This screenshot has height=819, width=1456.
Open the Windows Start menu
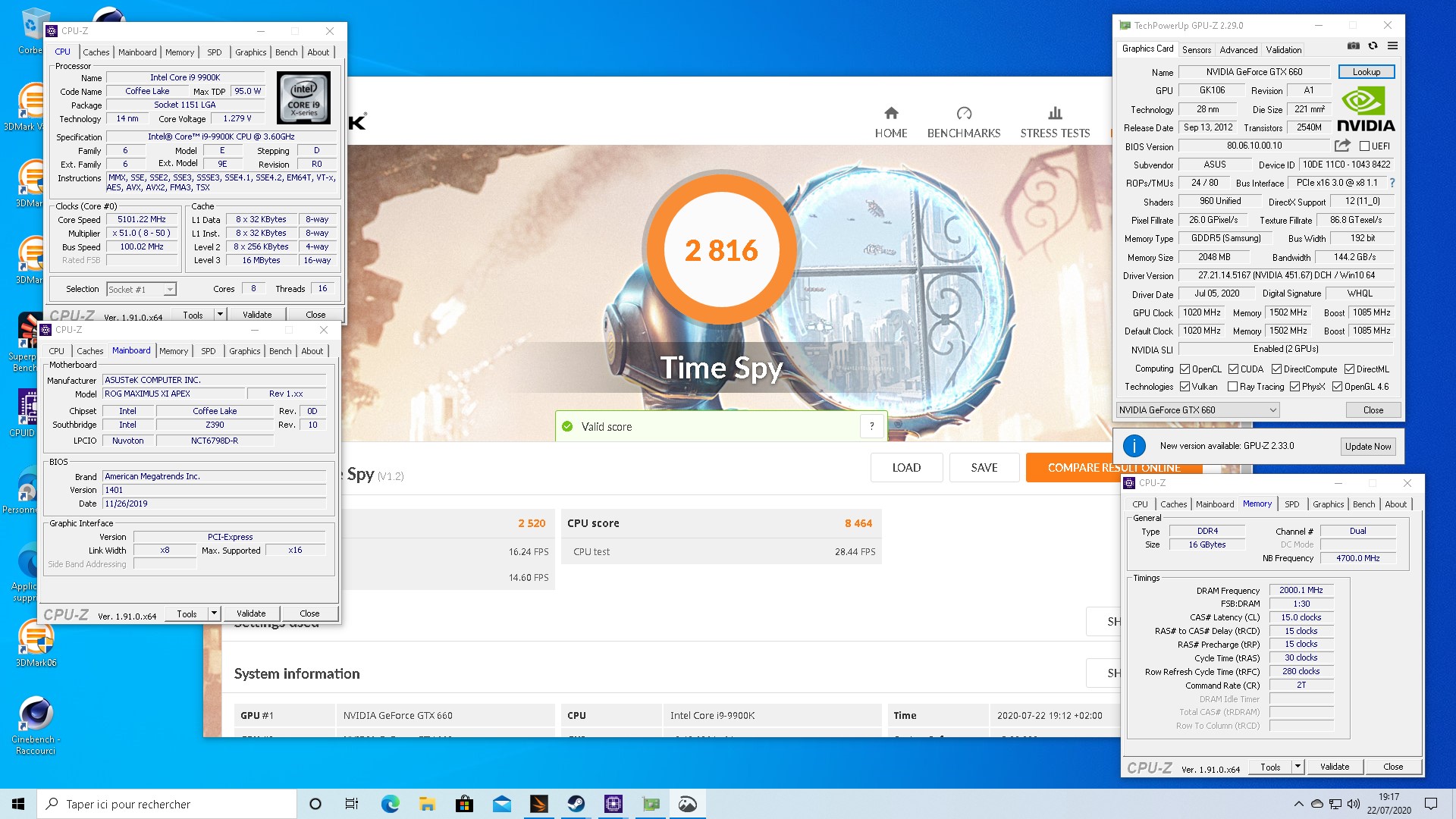pos(18,804)
